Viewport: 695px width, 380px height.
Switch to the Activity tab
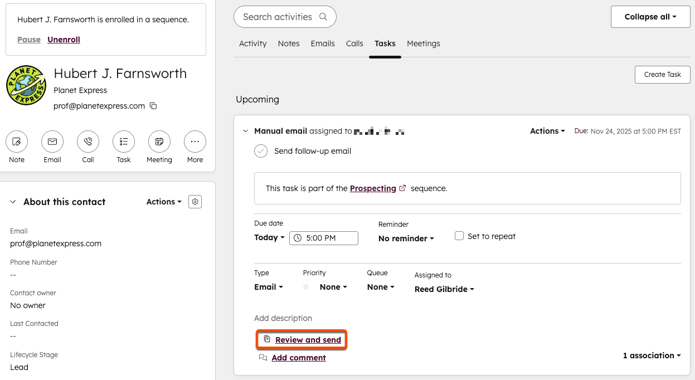[253, 43]
